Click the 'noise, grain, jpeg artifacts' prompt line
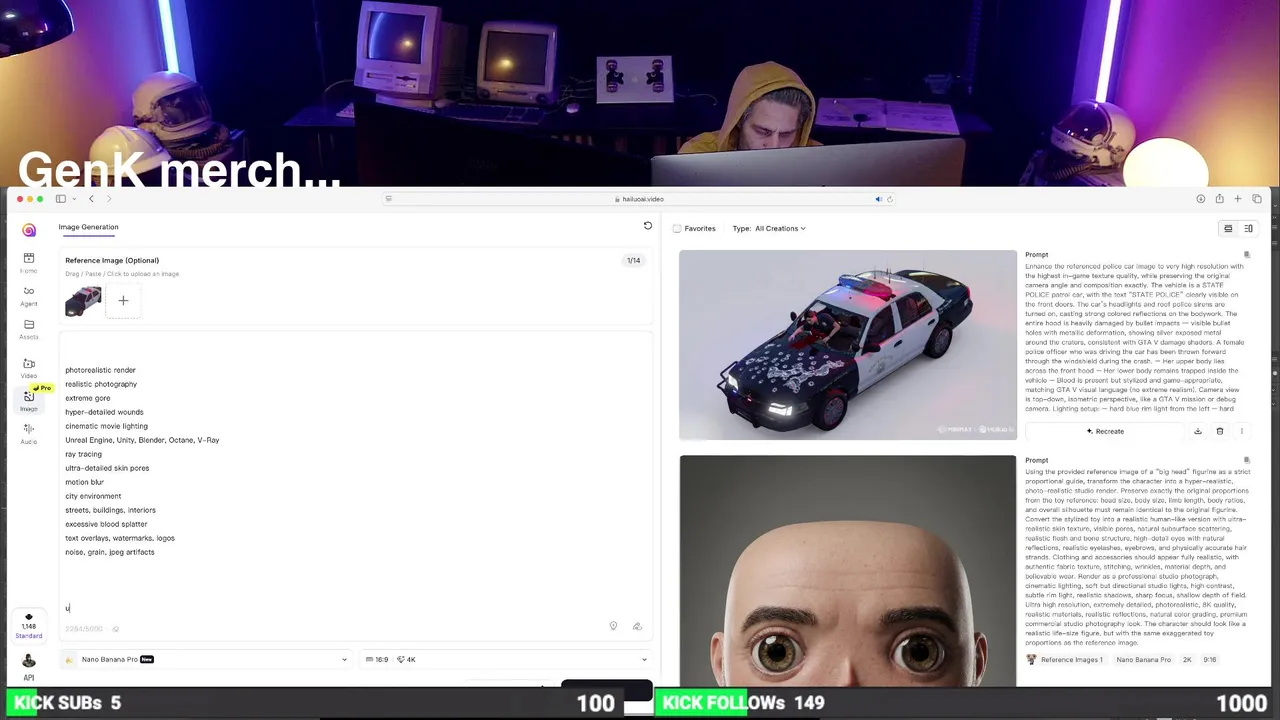 pyautogui.click(x=110, y=552)
